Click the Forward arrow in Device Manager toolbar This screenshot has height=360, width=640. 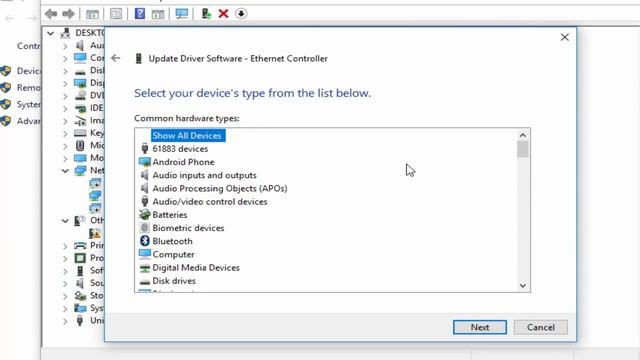(68, 14)
